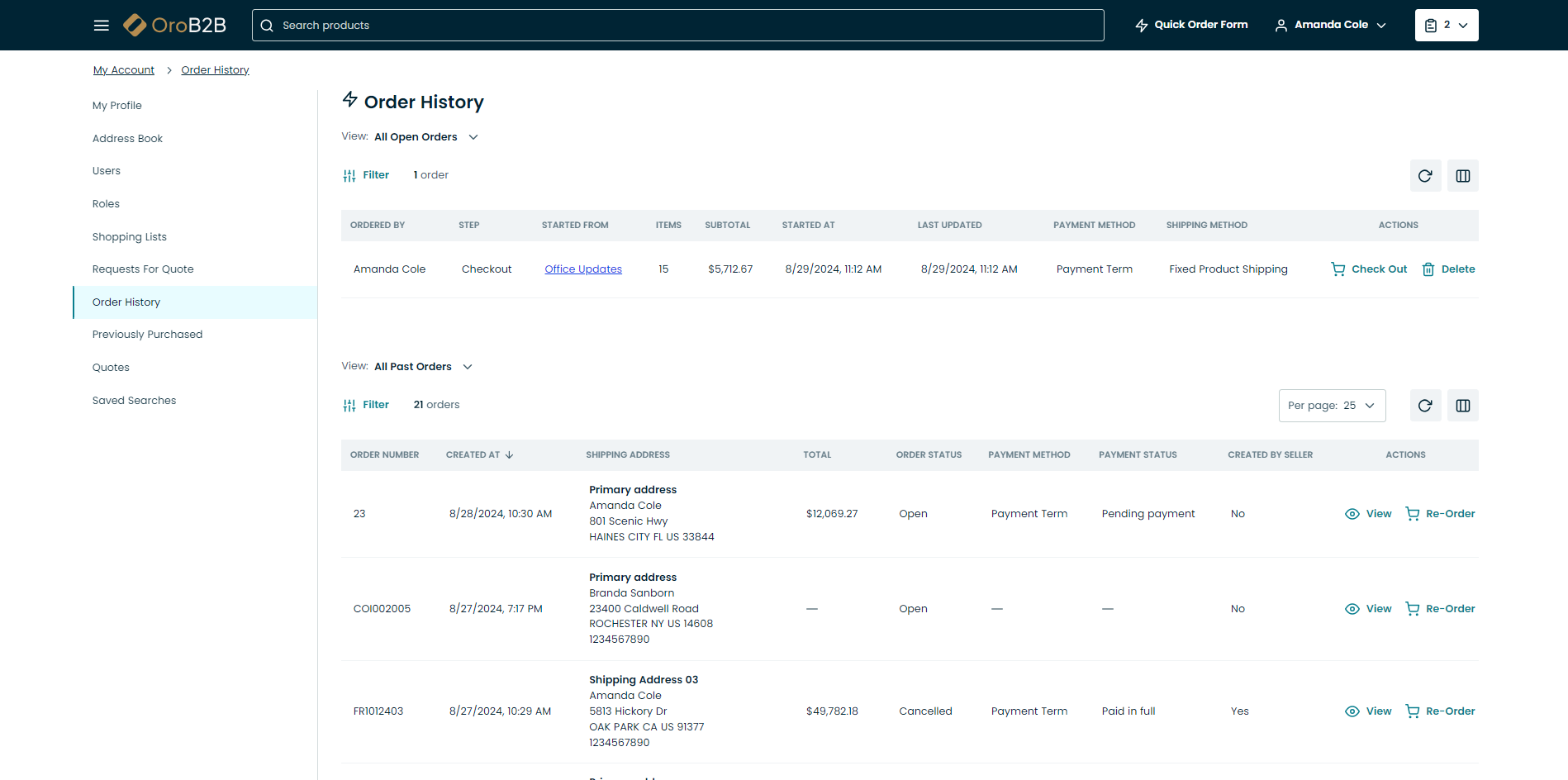Check out the Amanda Cole open order
This screenshot has height=780, width=1568.
1369,269
